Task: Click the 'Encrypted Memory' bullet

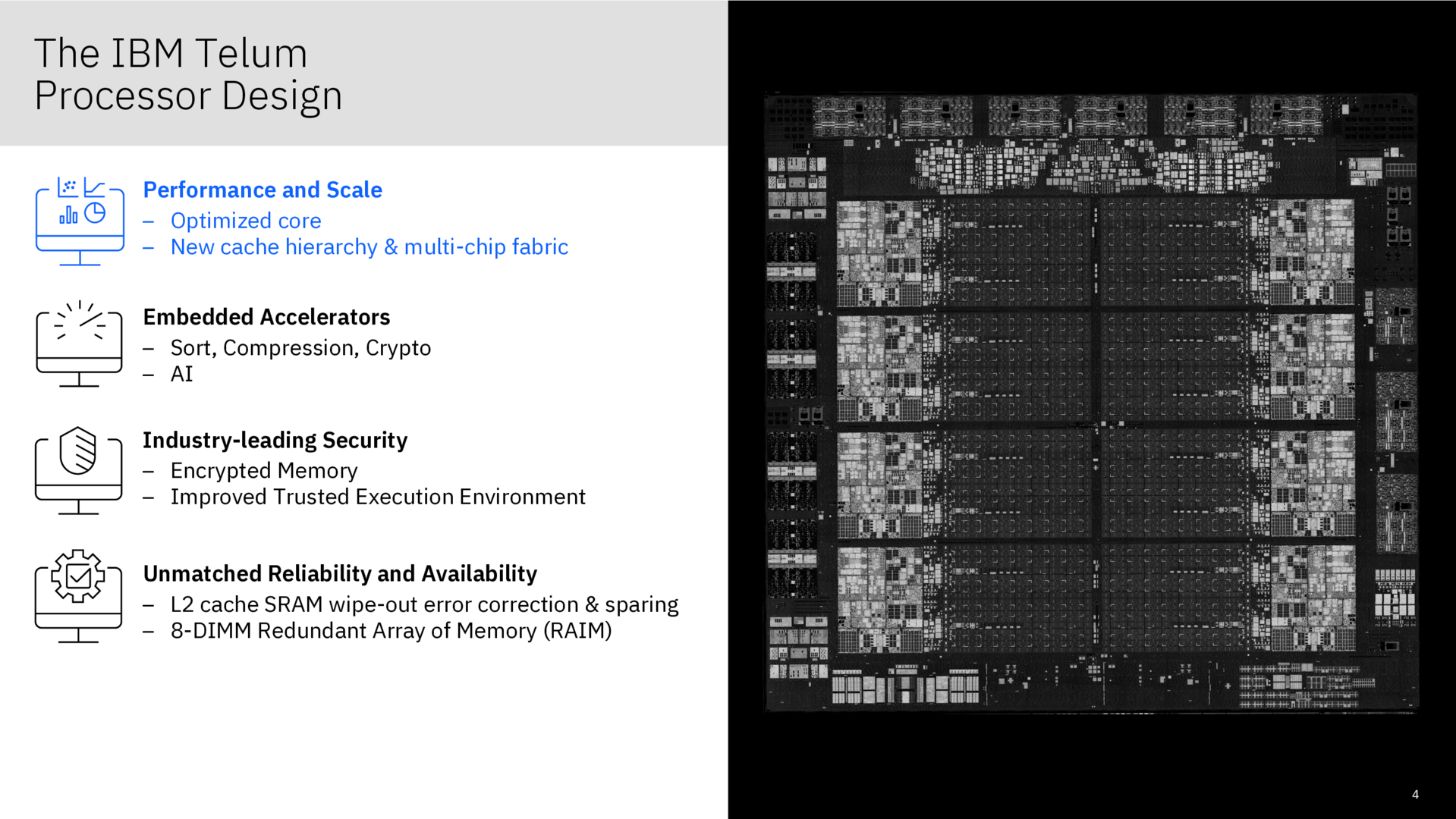Action: point(264,471)
